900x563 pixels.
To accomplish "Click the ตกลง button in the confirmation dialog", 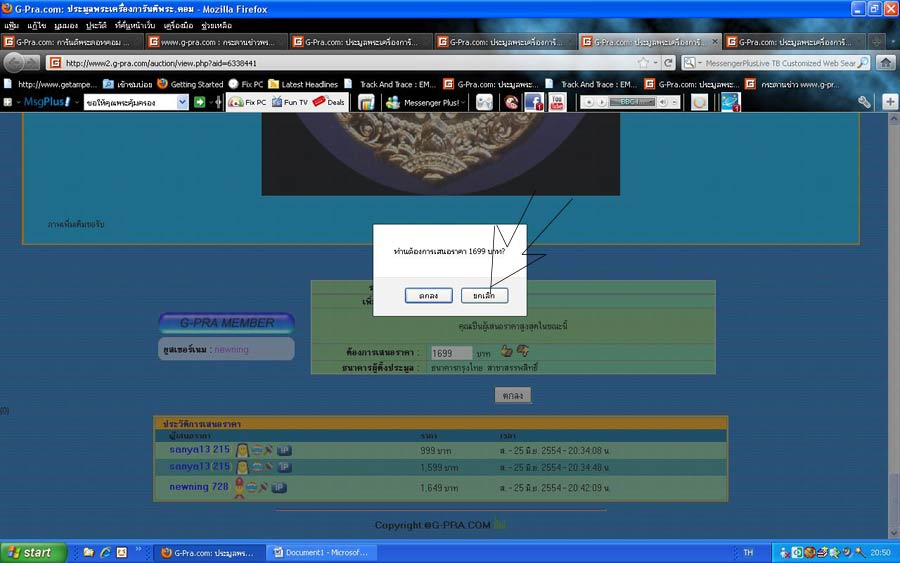I will click(x=428, y=295).
